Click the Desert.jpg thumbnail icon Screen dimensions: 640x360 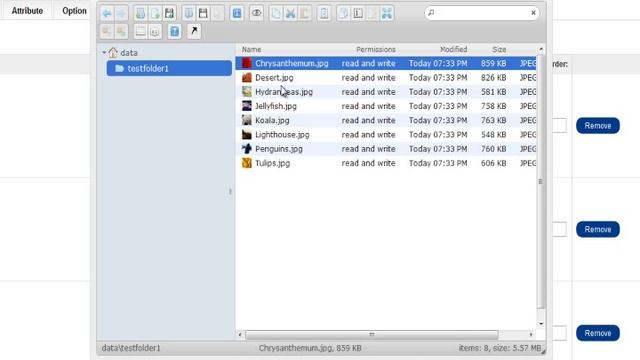[x=247, y=78]
